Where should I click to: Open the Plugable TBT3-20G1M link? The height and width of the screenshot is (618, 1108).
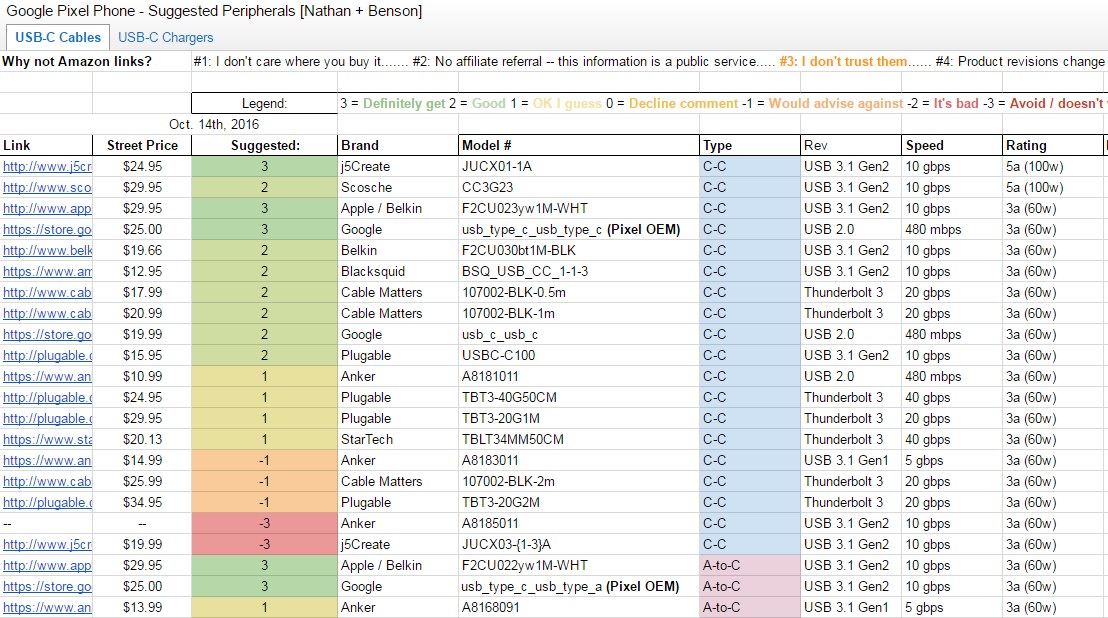(47, 419)
